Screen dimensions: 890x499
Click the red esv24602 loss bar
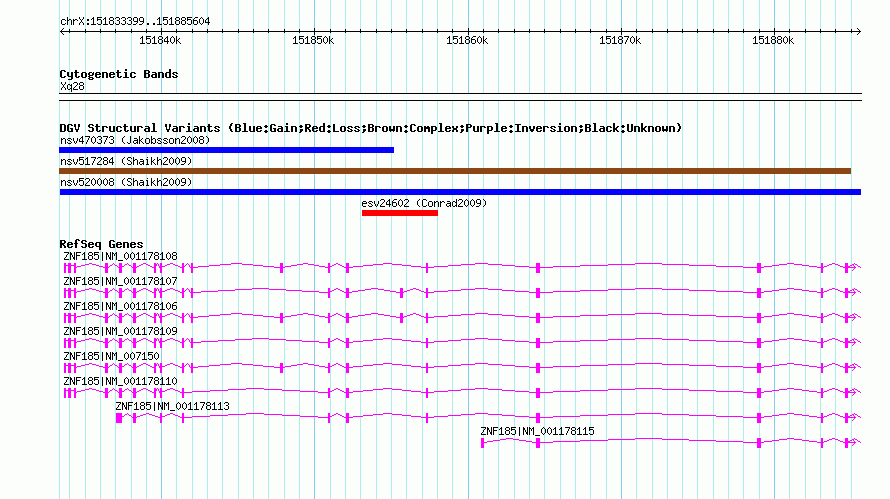[400, 213]
